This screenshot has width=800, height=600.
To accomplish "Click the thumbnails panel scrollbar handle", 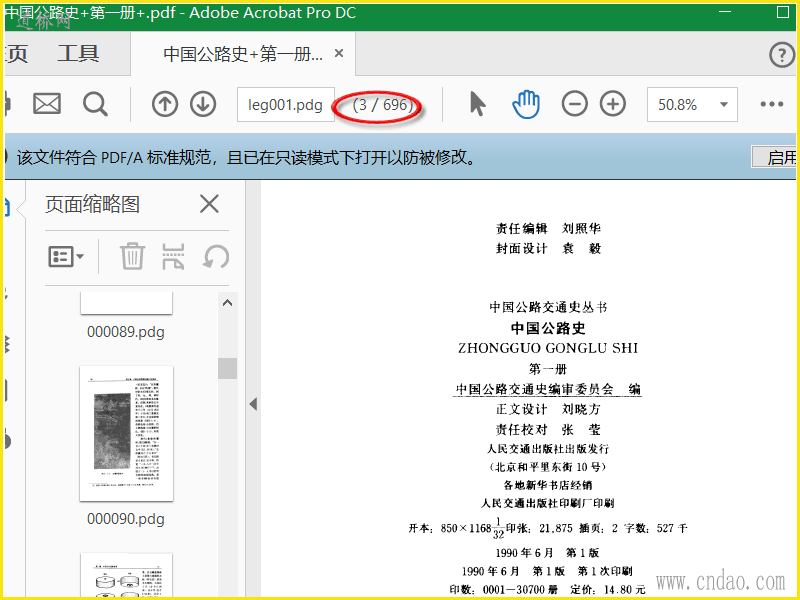I will pyautogui.click(x=228, y=368).
